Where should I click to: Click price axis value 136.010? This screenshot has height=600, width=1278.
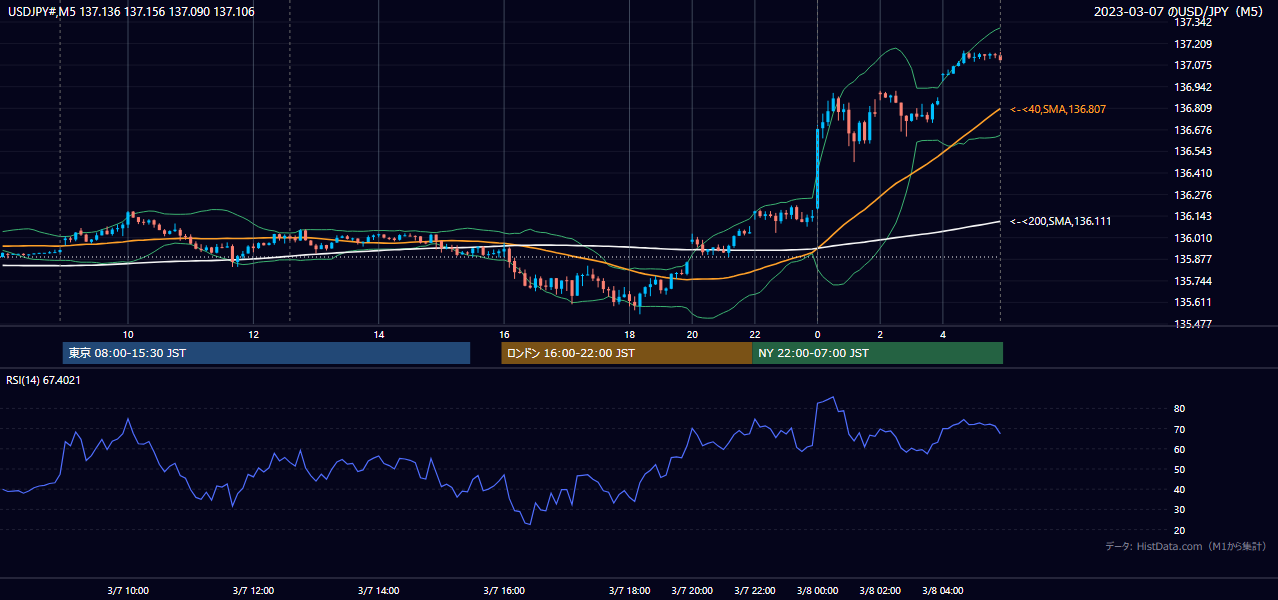pyautogui.click(x=1194, y=238)
